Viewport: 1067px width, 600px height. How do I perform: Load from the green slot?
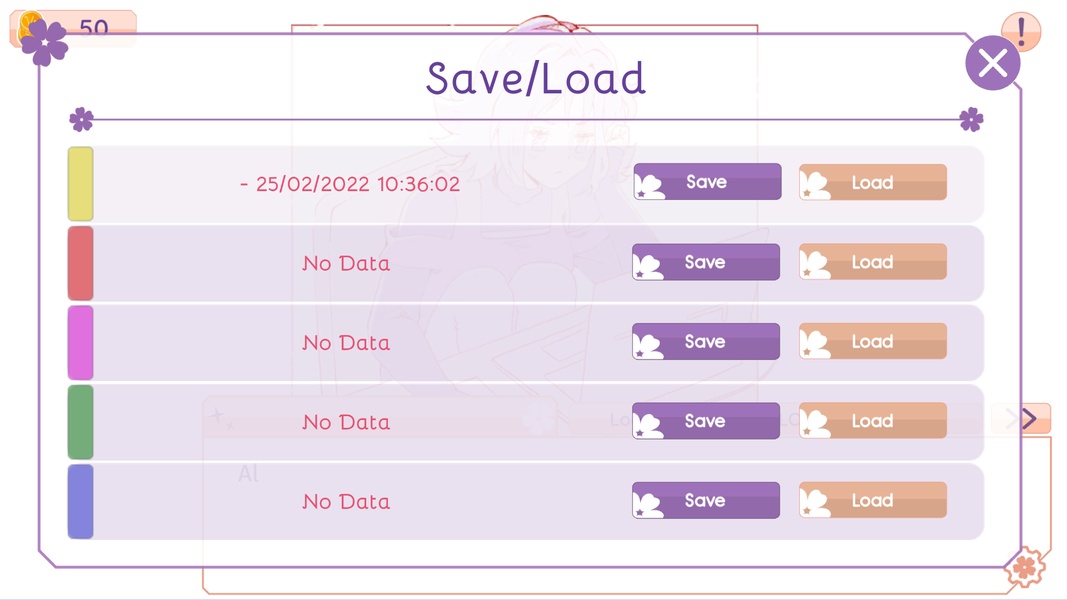873,421
